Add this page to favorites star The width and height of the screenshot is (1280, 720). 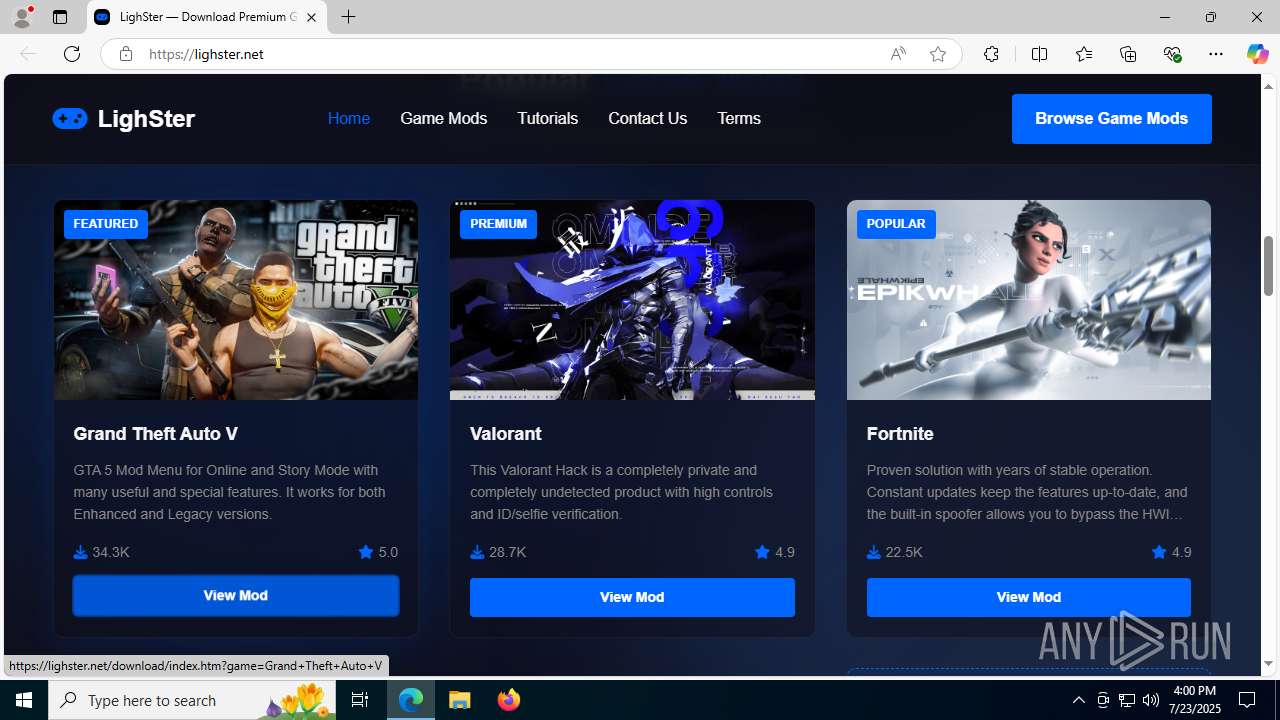[x=938, y=54]
